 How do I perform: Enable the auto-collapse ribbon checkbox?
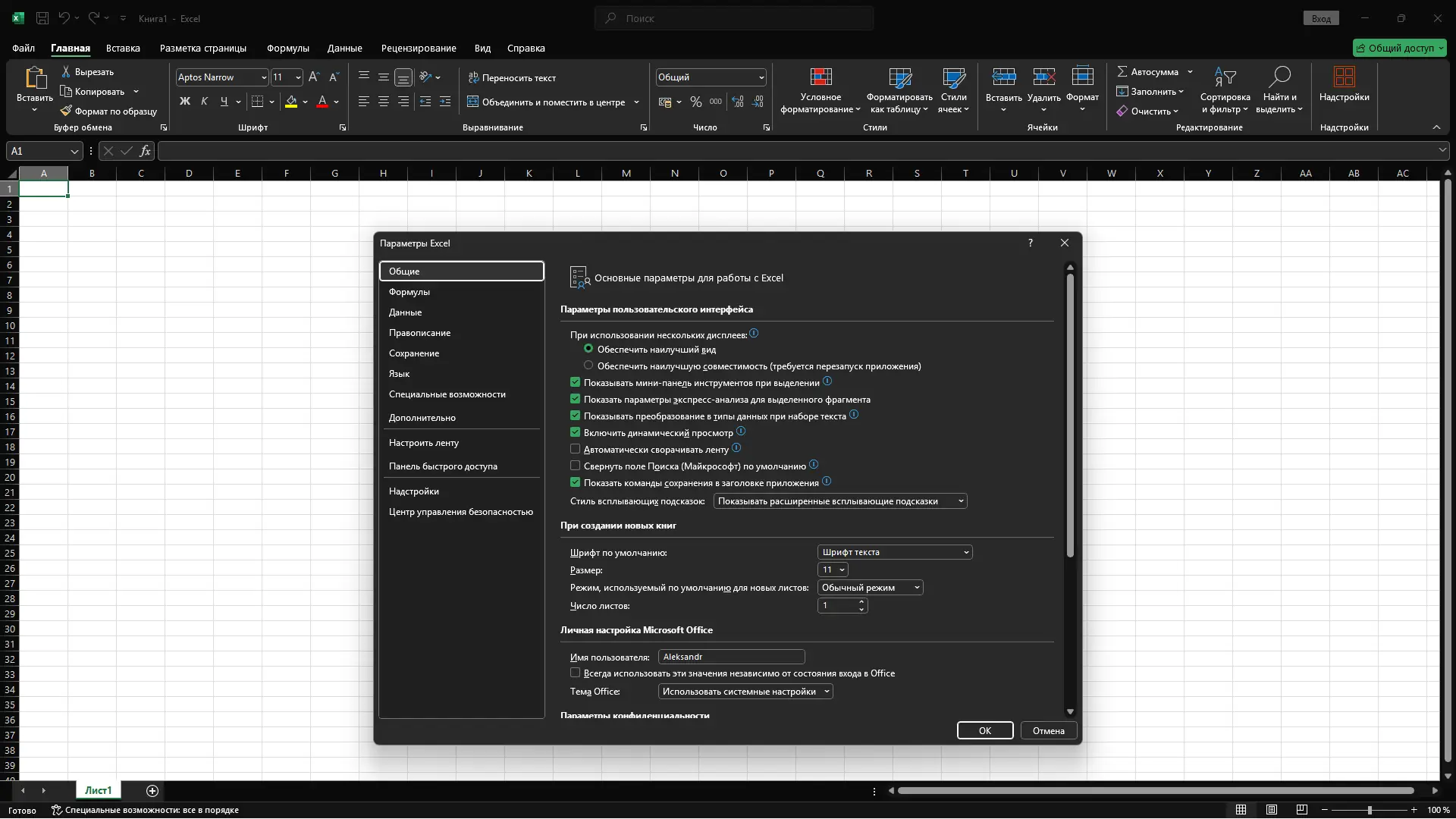click(575, 449)
